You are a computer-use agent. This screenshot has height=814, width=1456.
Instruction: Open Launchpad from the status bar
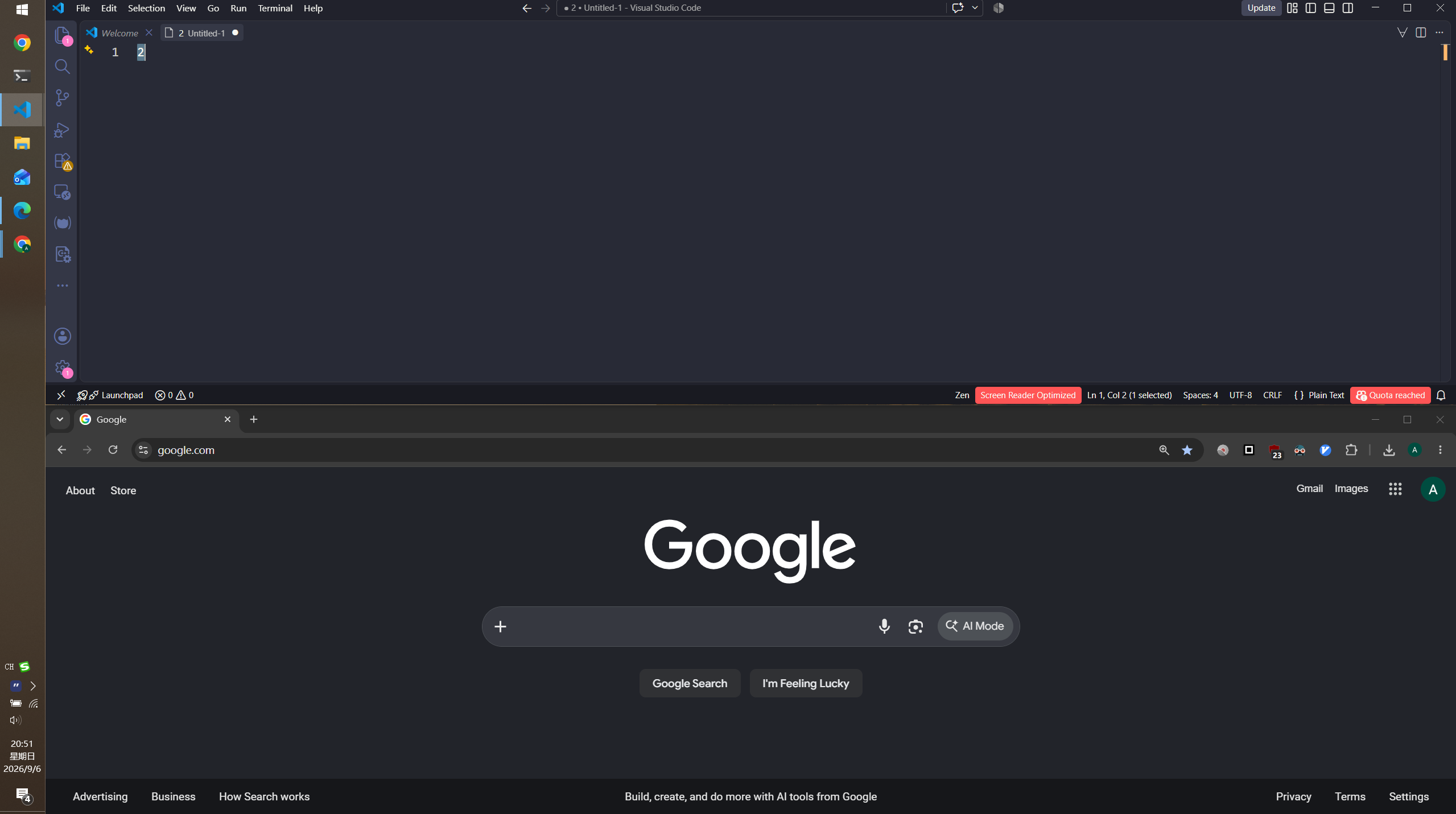point(110,395)
